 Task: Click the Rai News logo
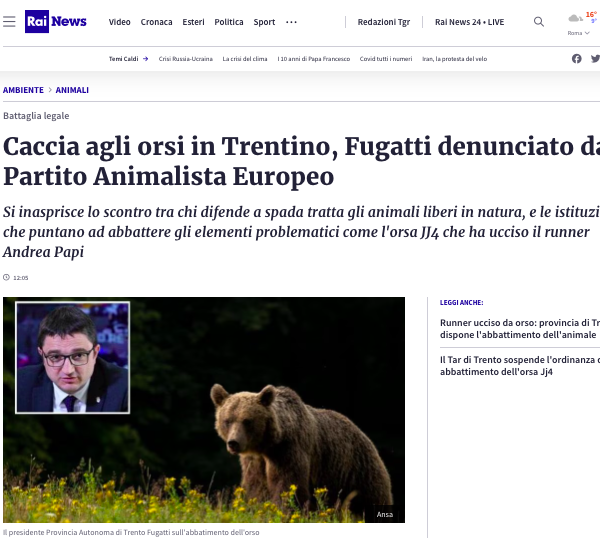[x=55, y=21]
